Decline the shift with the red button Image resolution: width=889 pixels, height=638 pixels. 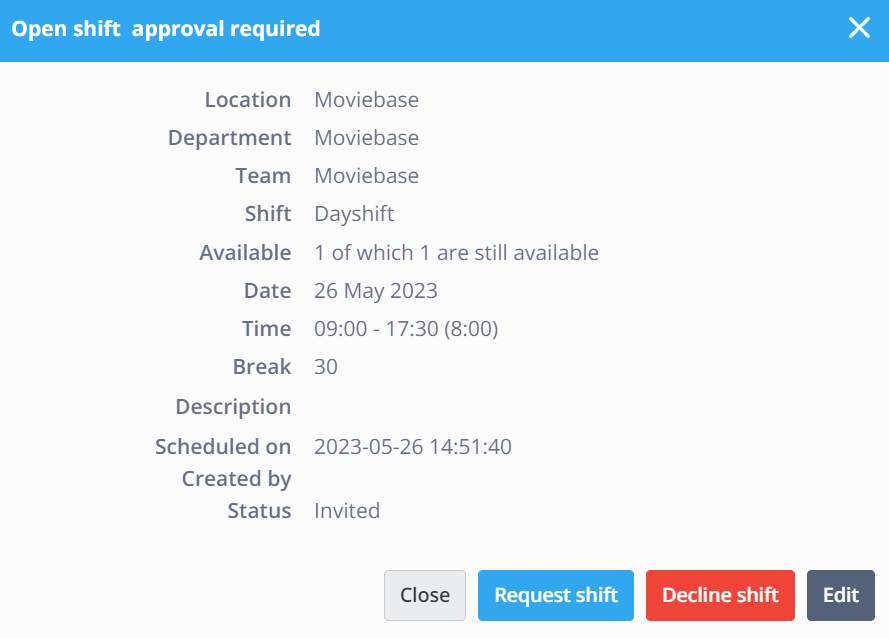(720, 595)
